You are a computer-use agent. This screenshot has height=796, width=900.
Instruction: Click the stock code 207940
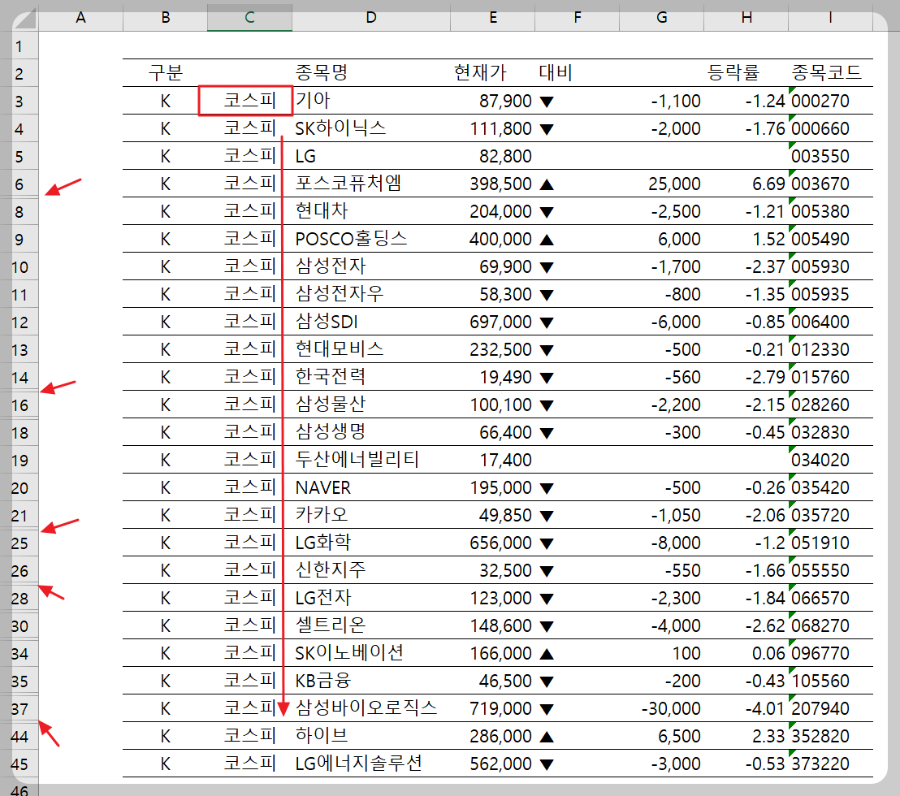click(820, 709)
